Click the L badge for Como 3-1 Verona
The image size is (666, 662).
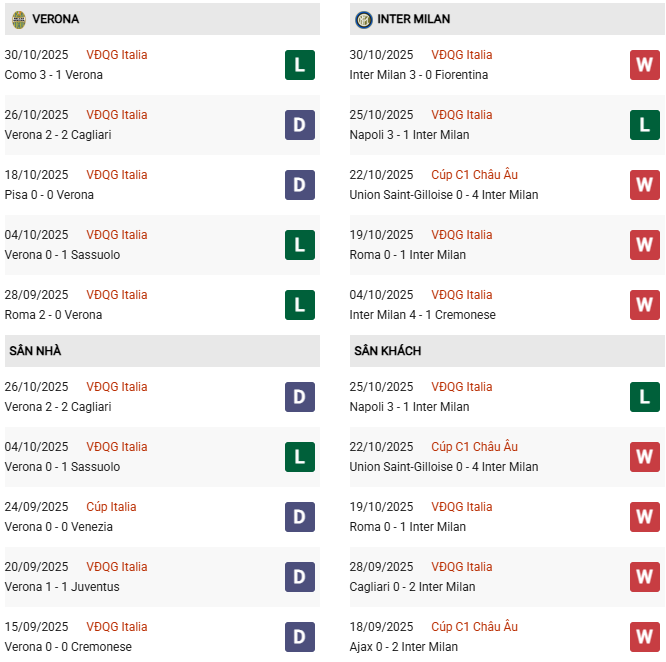(299, 65)
